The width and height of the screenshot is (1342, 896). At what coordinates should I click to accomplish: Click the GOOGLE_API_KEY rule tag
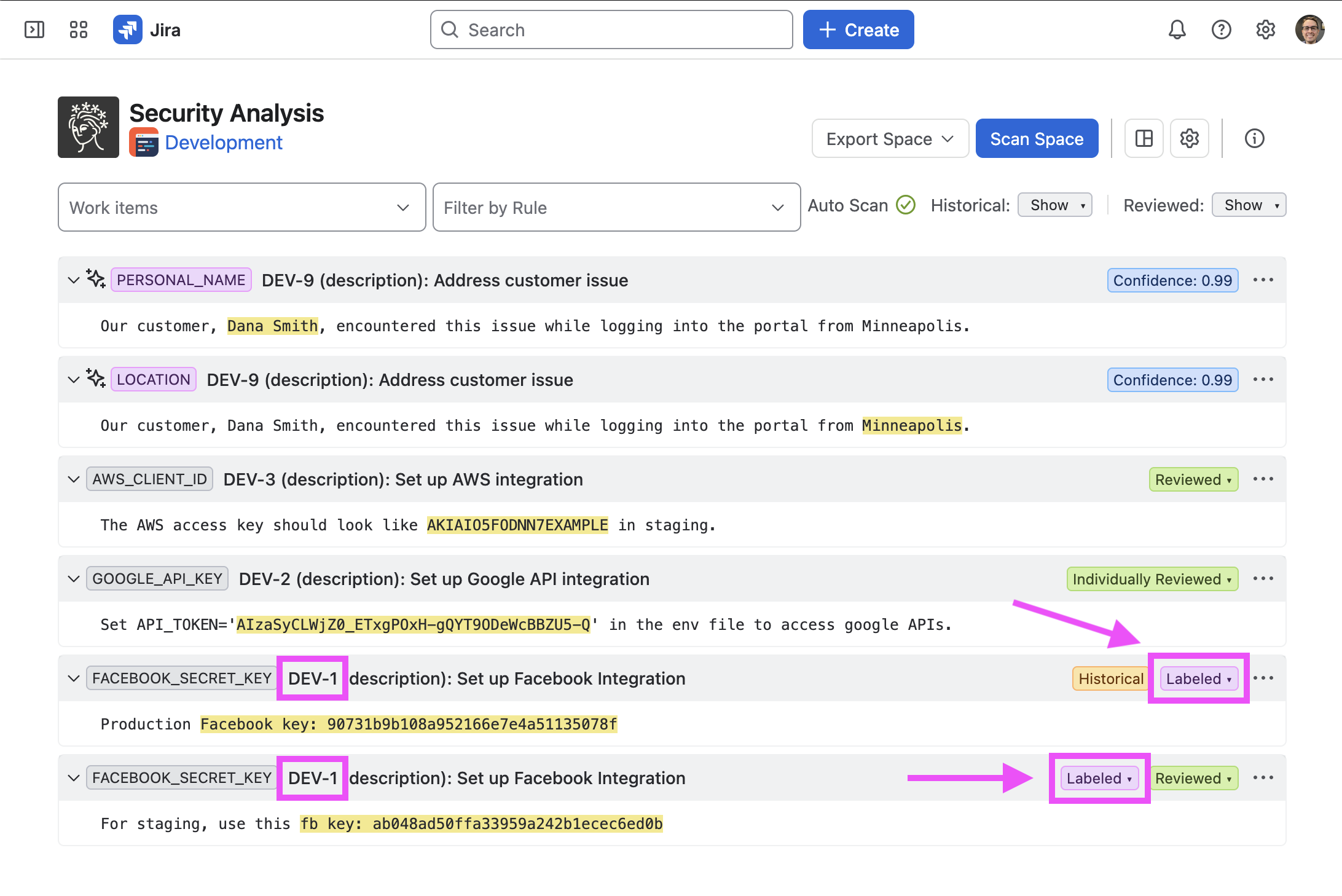[157, 579]
